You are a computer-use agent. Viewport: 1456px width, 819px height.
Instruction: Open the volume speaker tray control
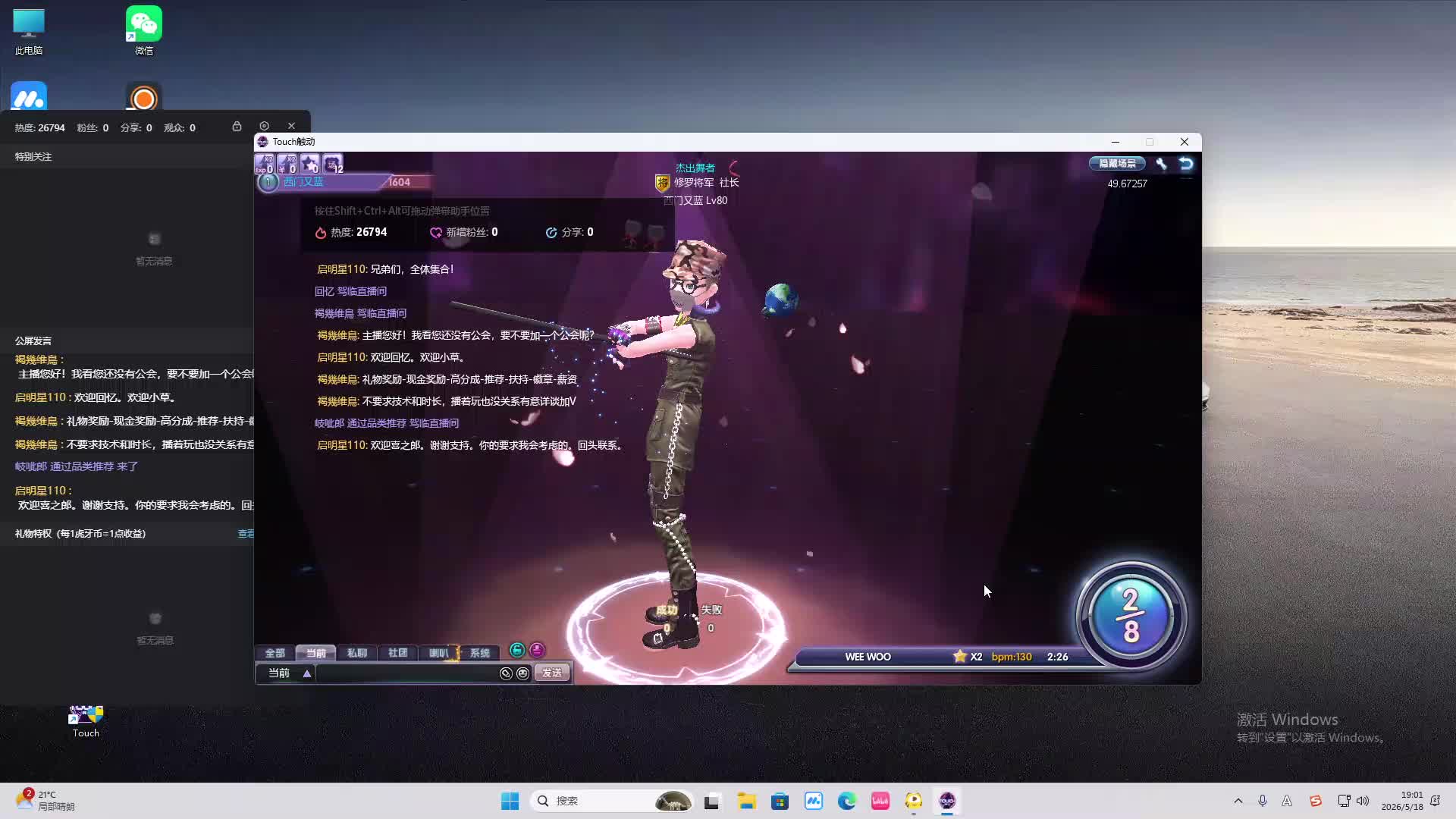(1363, 801)
